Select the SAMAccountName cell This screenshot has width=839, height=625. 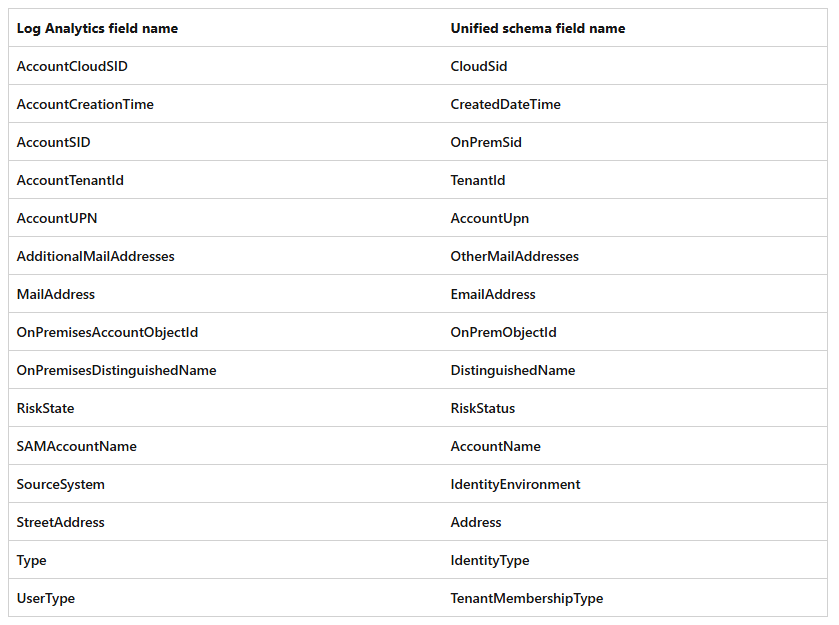coord(77,446)
